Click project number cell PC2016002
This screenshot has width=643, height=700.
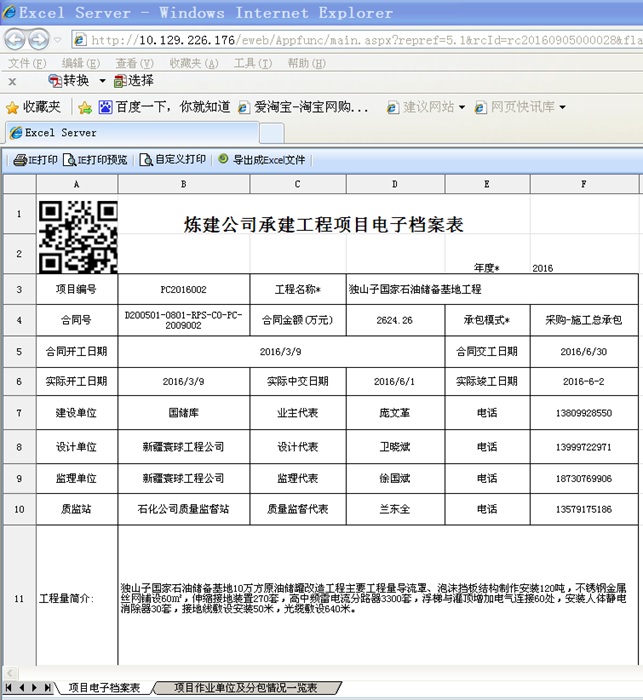(184, 289)
